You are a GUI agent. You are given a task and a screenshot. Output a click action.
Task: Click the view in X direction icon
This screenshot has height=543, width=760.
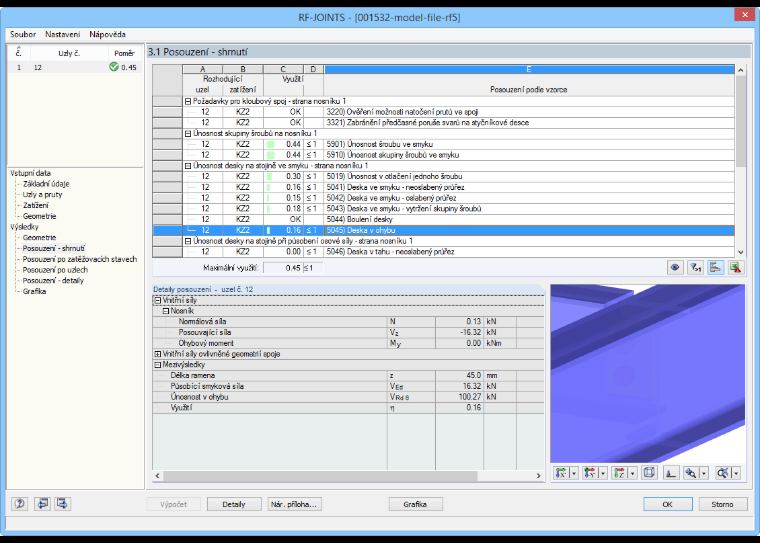(x=561, y=473)
